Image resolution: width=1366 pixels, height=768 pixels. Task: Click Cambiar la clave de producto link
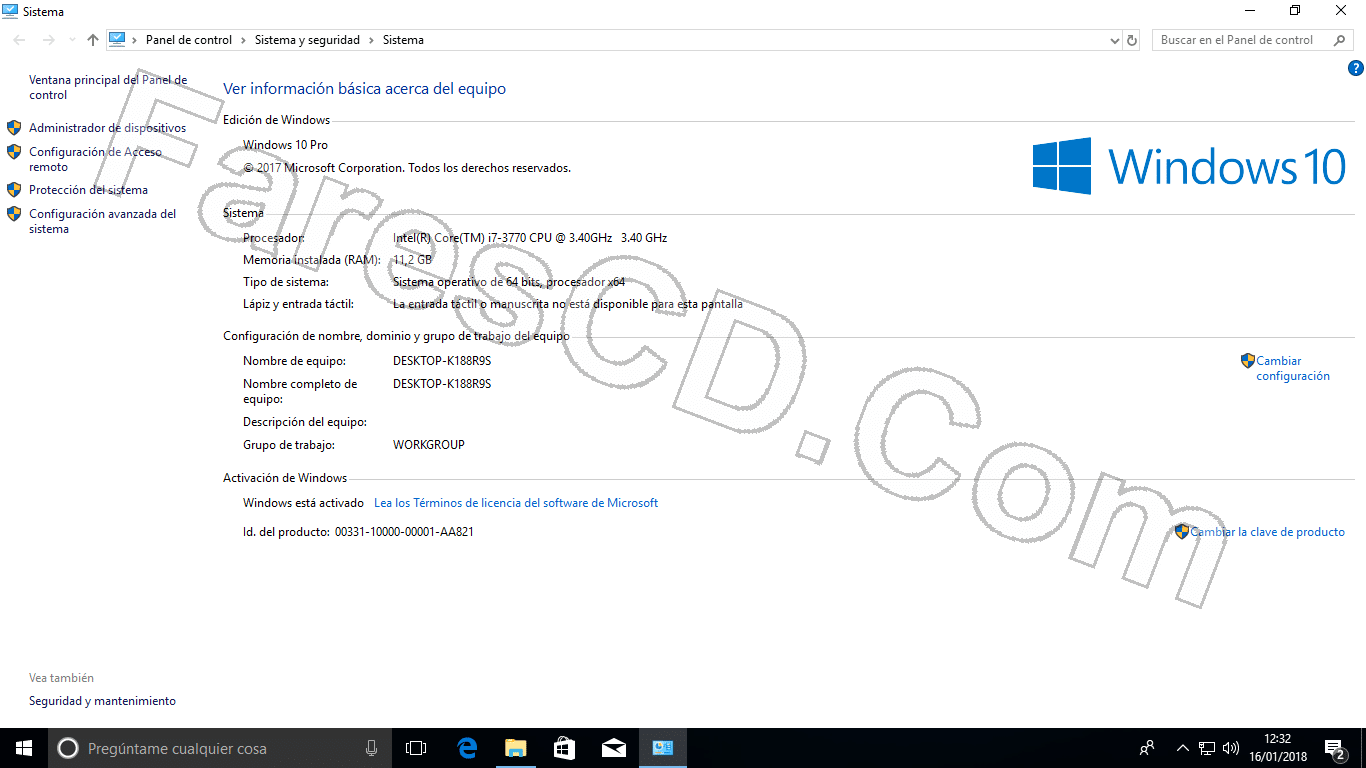(1267, 532)
